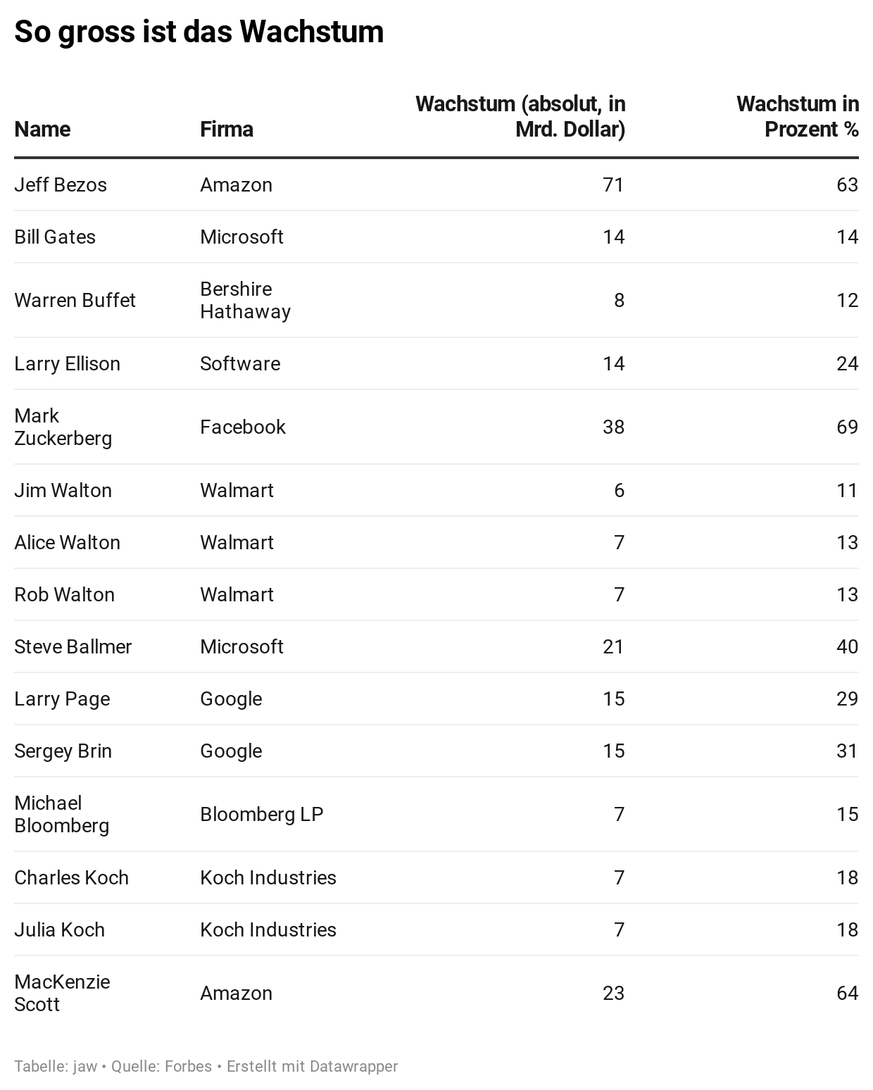This screenshot has height=1090, width=873.
Task: Select the Jeff Bezos name cell
Action: tap(60, 185)
